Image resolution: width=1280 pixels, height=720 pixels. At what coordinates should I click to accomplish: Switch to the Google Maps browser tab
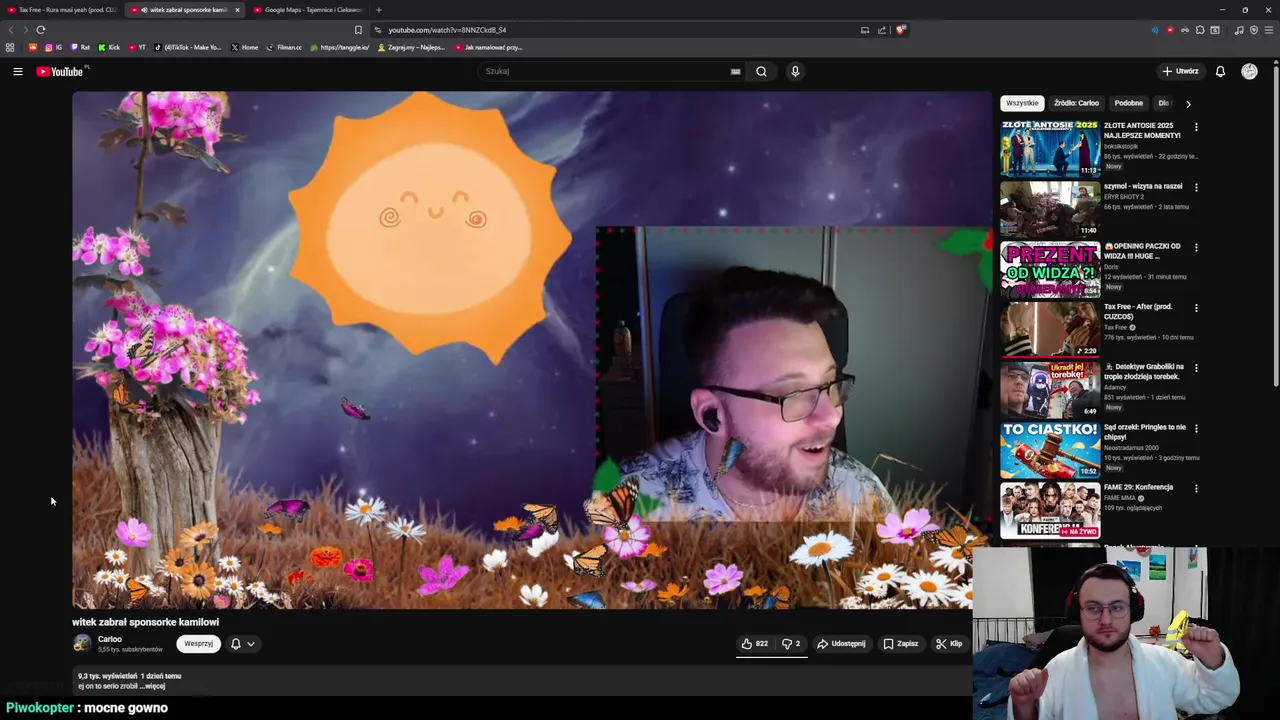tap(308, 10)
